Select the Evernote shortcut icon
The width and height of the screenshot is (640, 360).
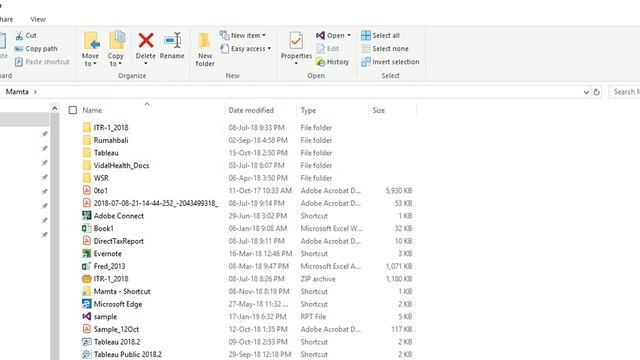[87, 253]
